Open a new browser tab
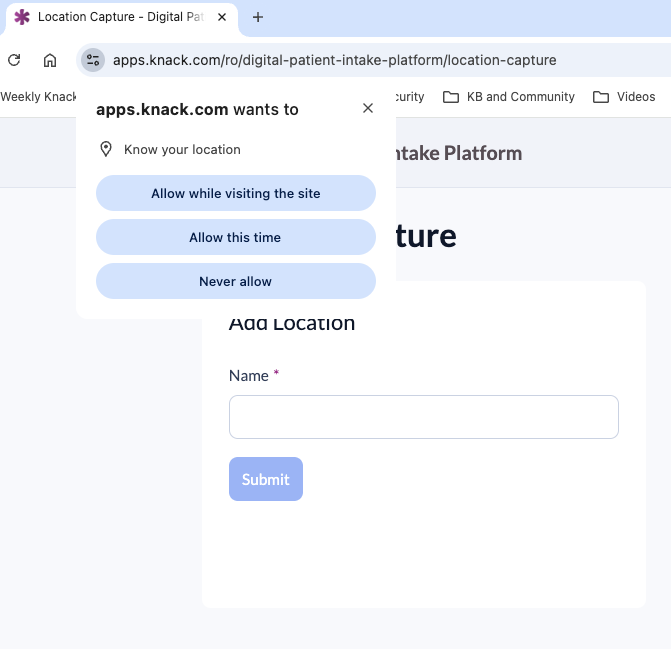This screenshot has height=649, width=671. click(258, 17)
